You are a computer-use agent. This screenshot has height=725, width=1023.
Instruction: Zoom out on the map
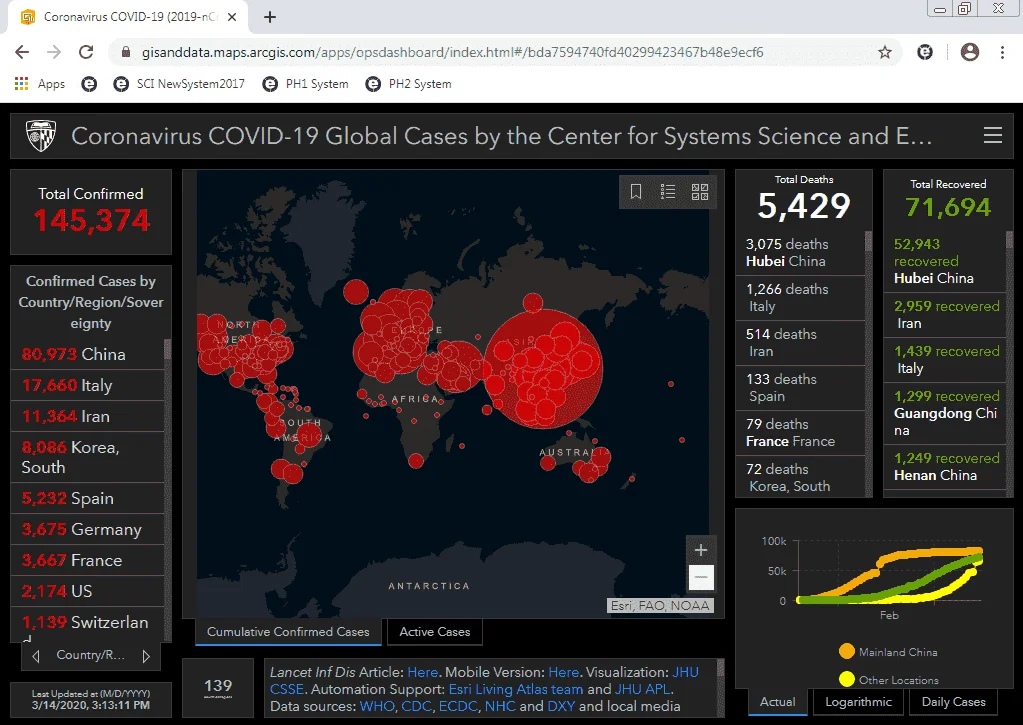point(701,578)
